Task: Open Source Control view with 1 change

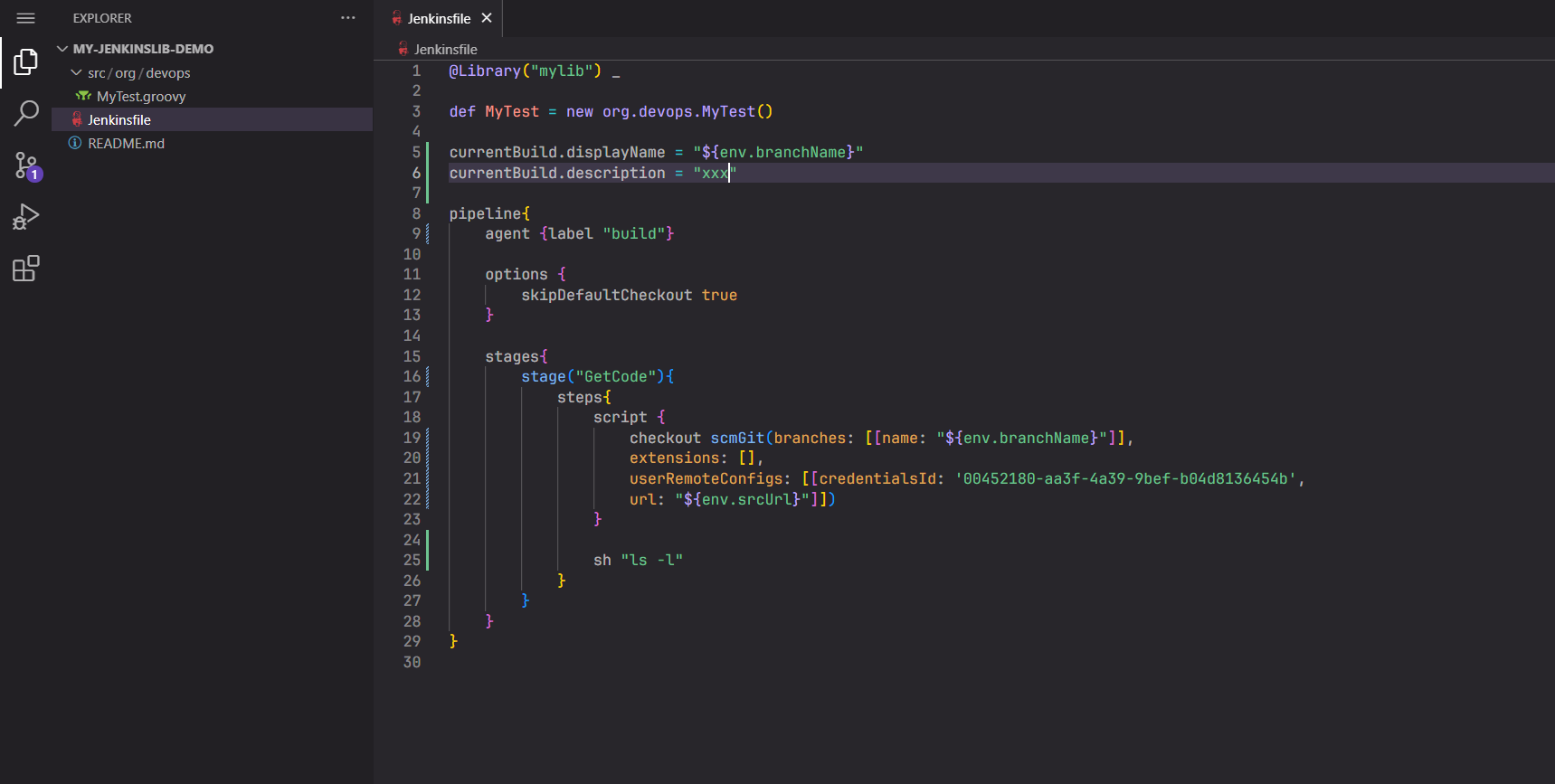Action: point(27,166)
